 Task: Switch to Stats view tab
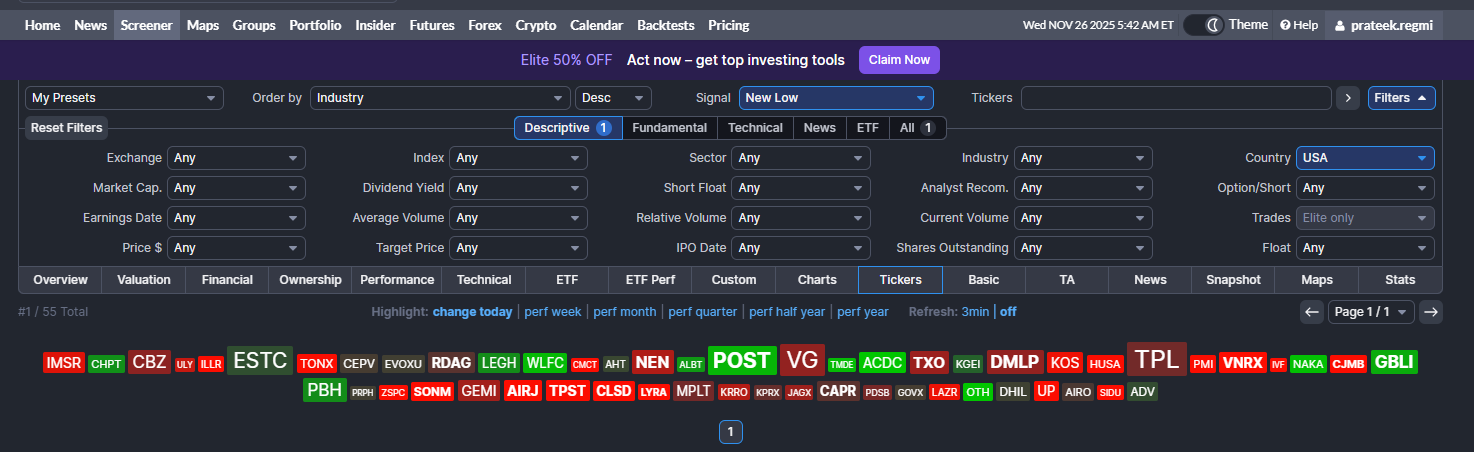[x=1400, y=280]
